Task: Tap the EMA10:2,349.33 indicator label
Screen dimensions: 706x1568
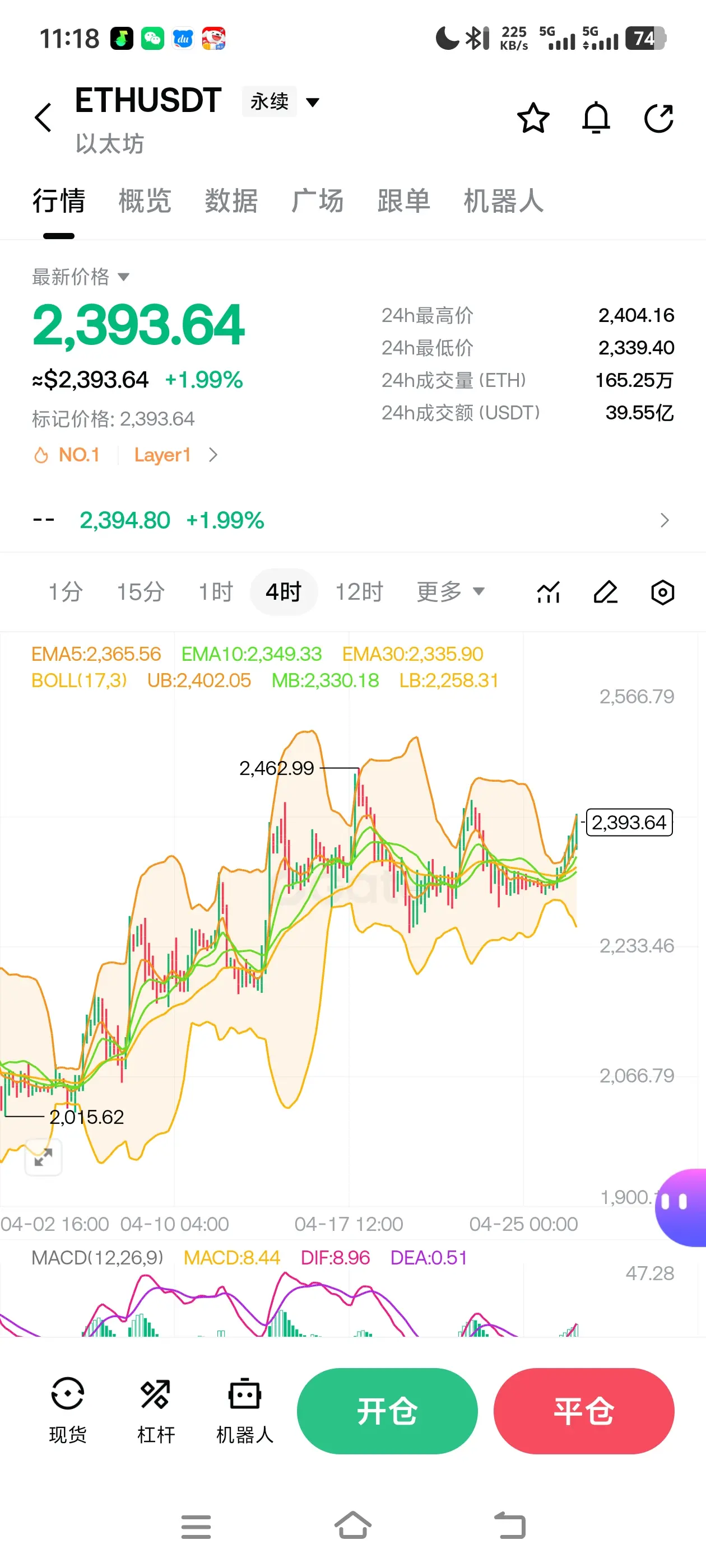Action: (x=252, y=654)
